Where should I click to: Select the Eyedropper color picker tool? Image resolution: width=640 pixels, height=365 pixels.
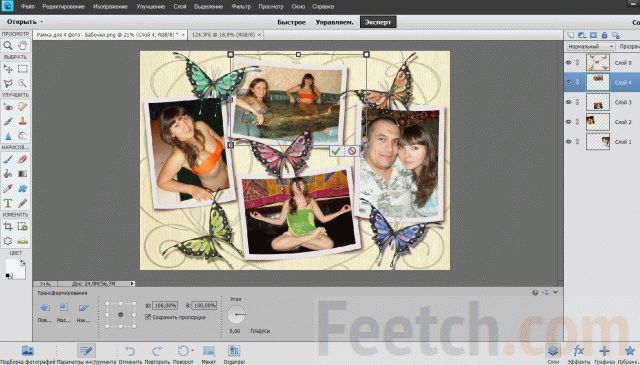8,188
